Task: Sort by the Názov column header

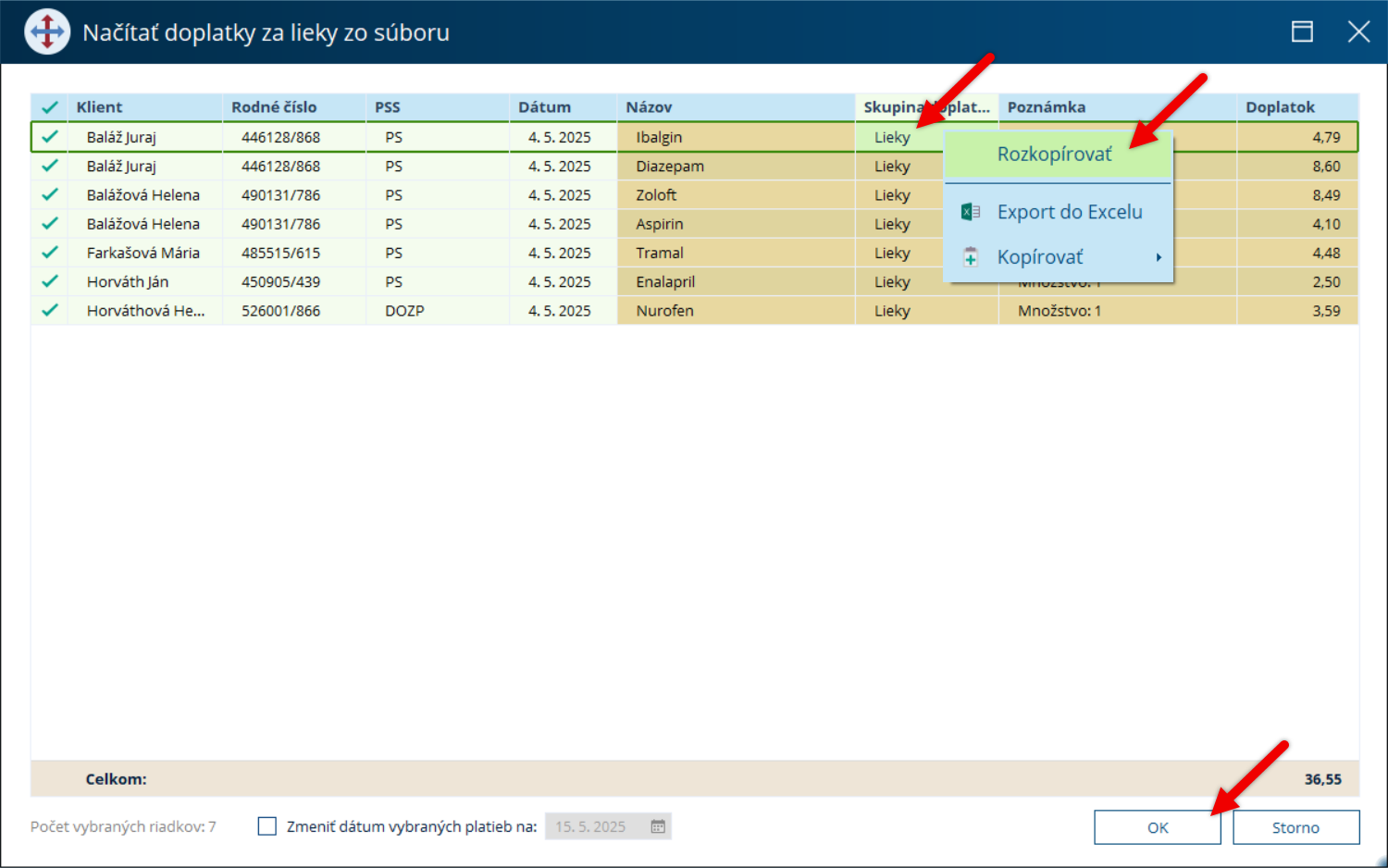Action: coord(736,107)
